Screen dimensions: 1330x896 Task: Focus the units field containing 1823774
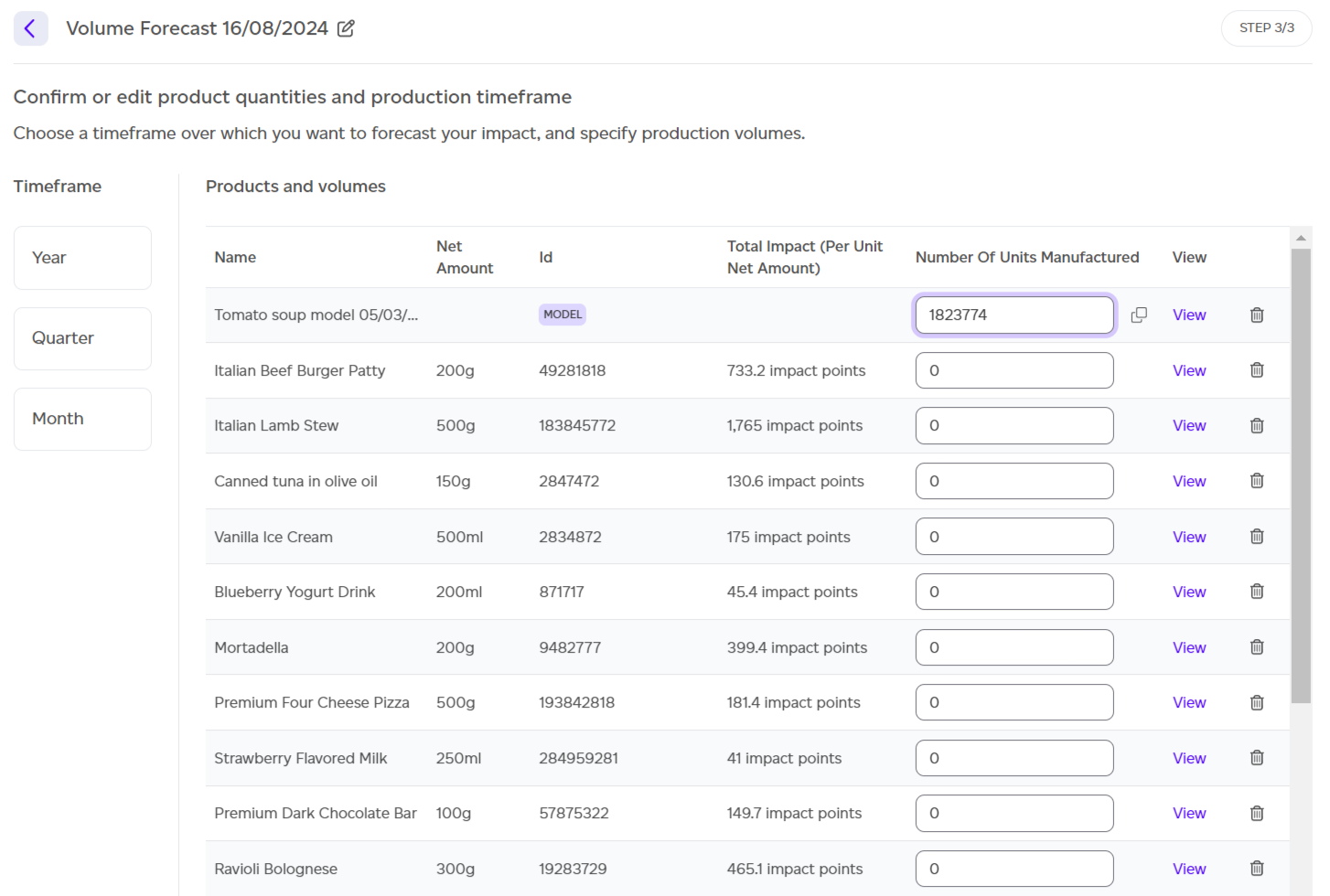(1014, 315)
